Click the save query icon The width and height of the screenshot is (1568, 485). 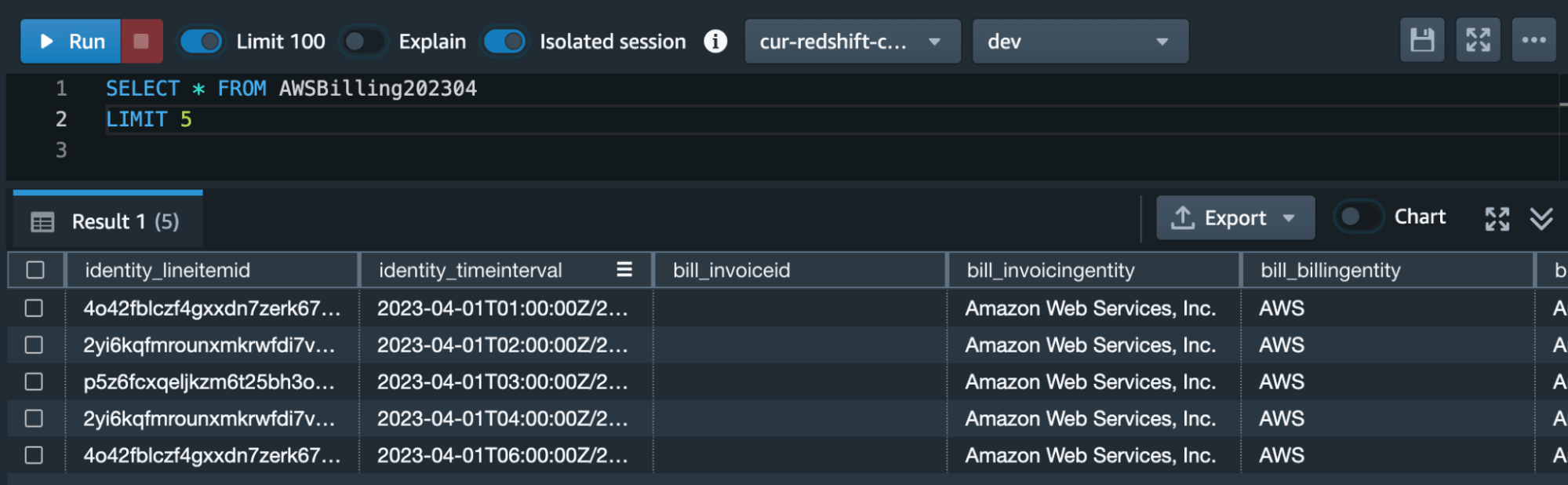coord(1421,40)
